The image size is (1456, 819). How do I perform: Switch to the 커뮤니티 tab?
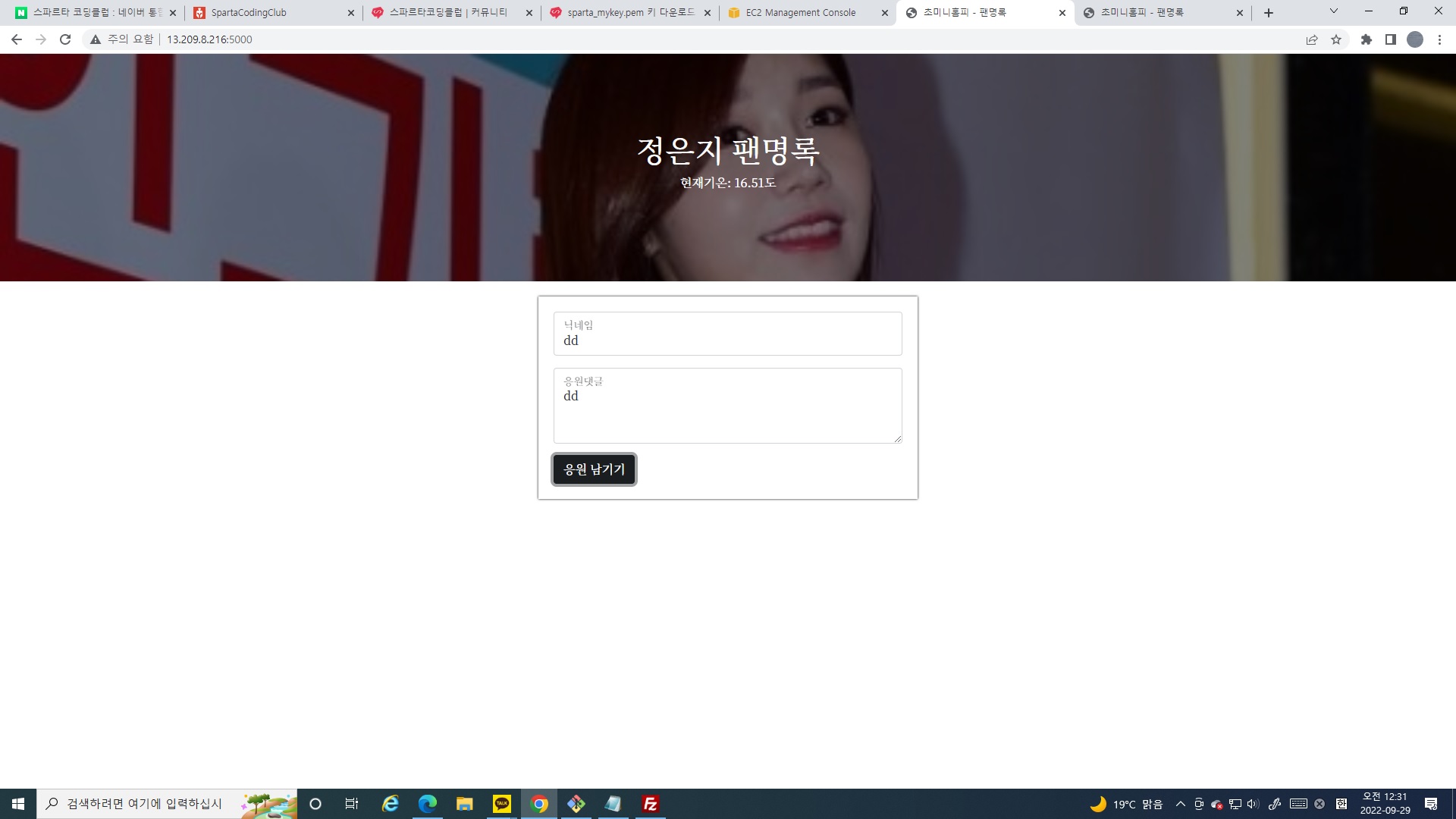[451, 13]
